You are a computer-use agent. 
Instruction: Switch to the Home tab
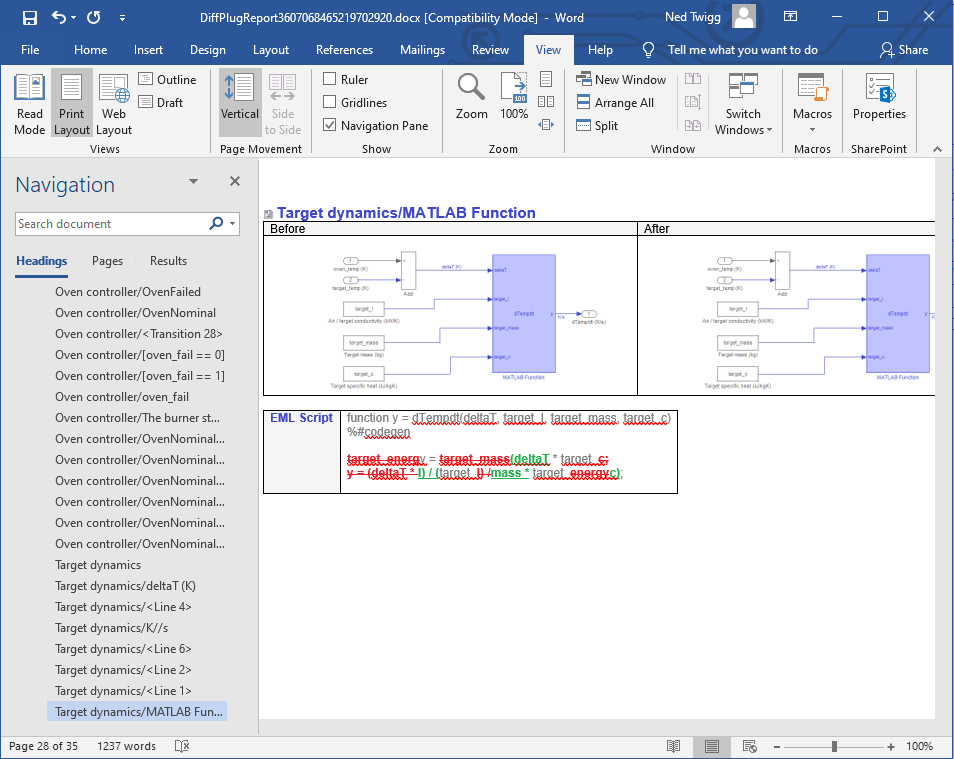[x=91, y=50]
